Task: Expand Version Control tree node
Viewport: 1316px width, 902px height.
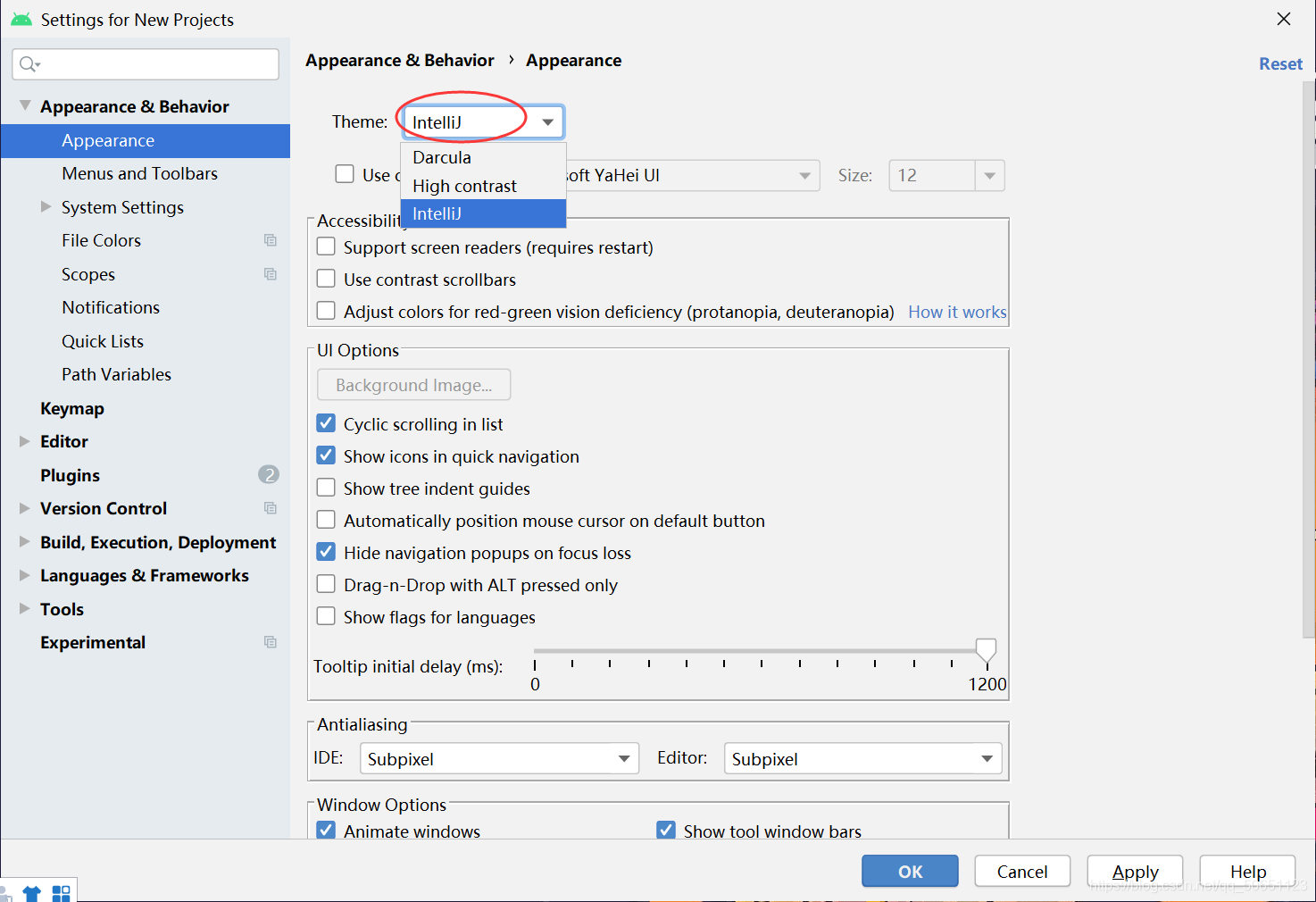Action: (x=24, y=508)
